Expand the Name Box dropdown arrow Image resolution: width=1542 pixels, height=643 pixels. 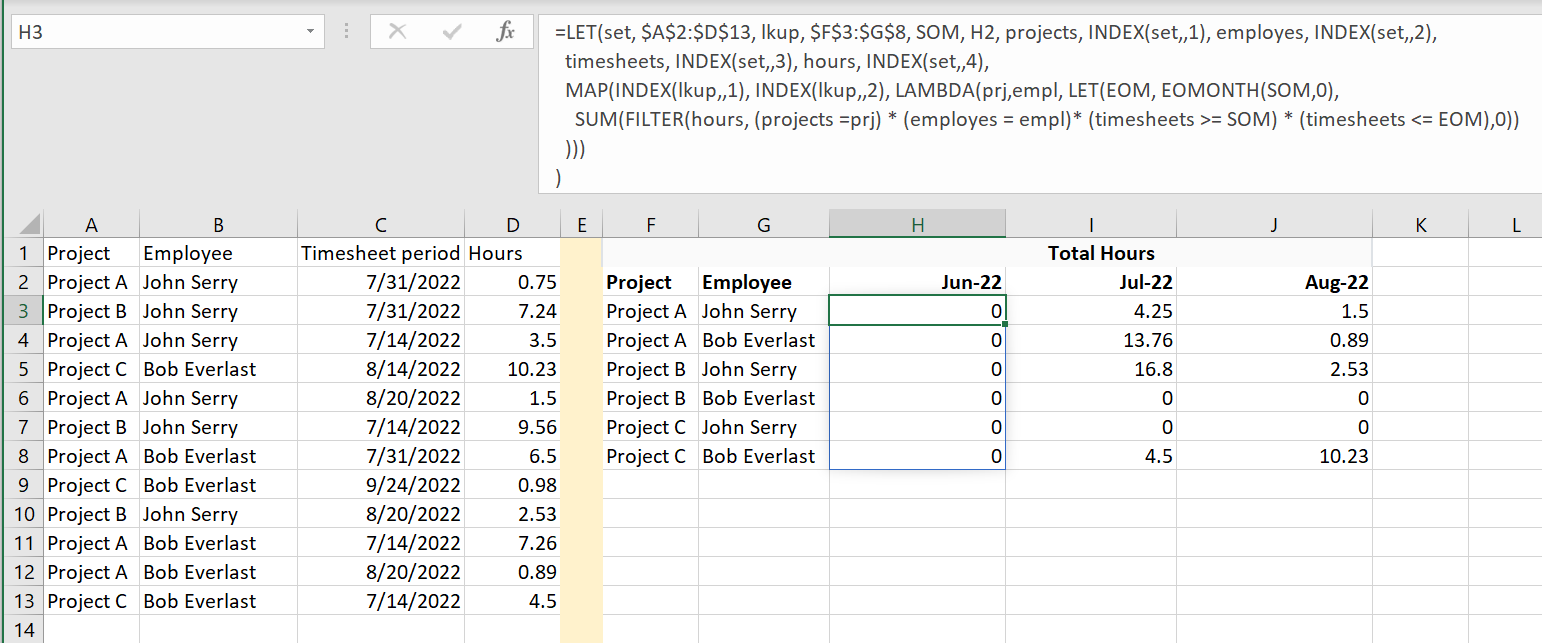pos(310,32)
